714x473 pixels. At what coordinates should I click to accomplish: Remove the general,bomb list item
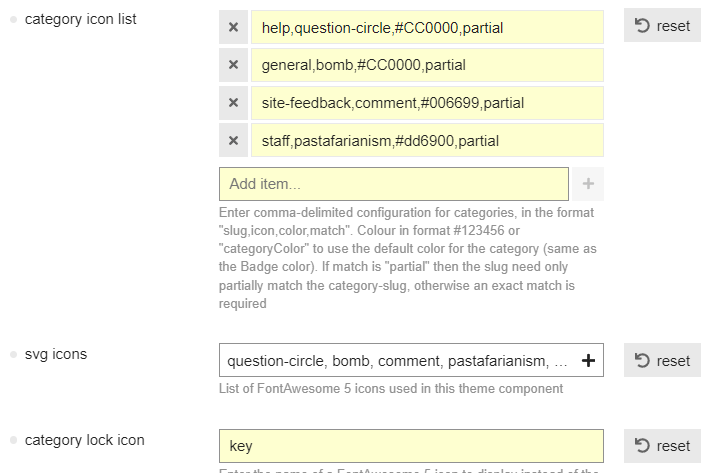coord(233,65)
